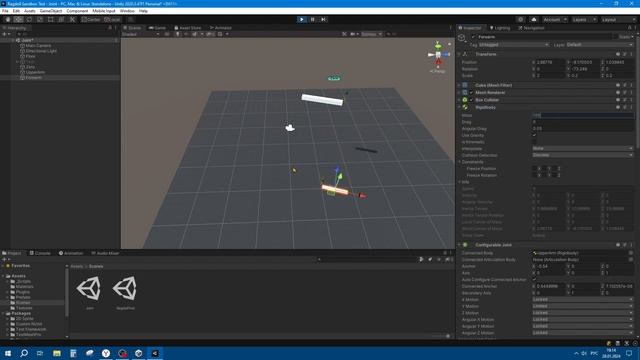This screenshot has width=640, height=360.
Task: Start Play mode with the Play button
Action: point(302,19)
